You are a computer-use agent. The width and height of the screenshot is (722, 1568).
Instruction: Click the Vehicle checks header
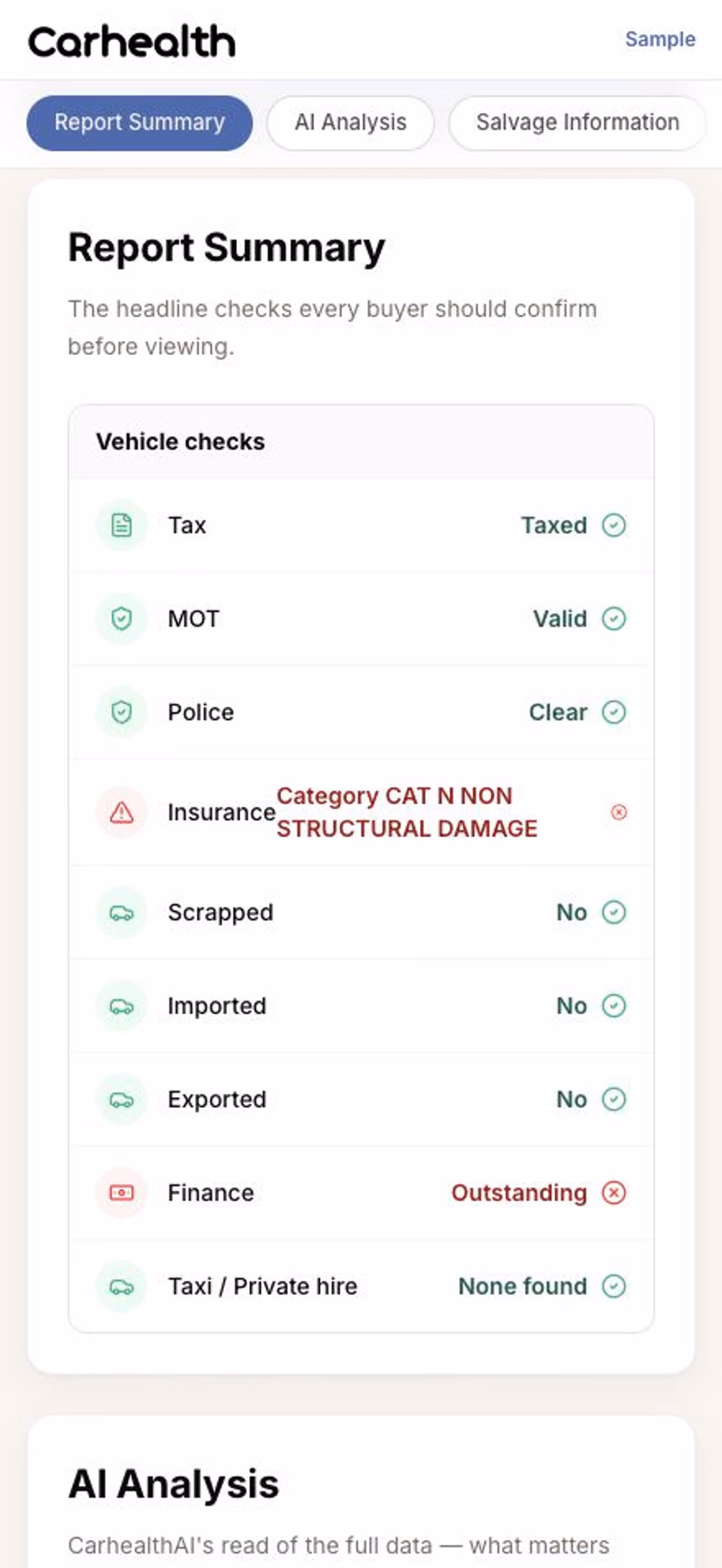tap(180, 442)
